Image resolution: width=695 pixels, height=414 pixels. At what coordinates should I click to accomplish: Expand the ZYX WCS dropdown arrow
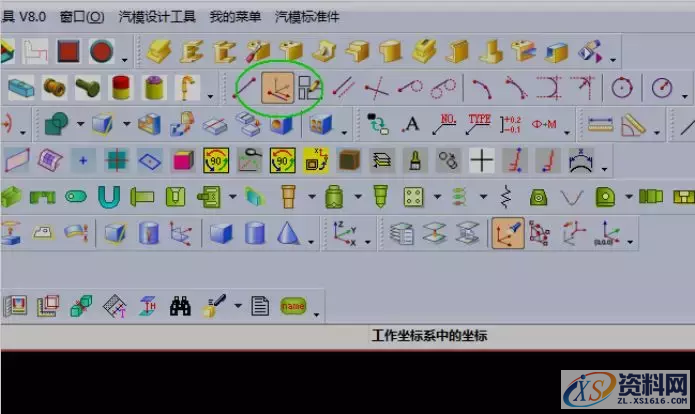368,242
